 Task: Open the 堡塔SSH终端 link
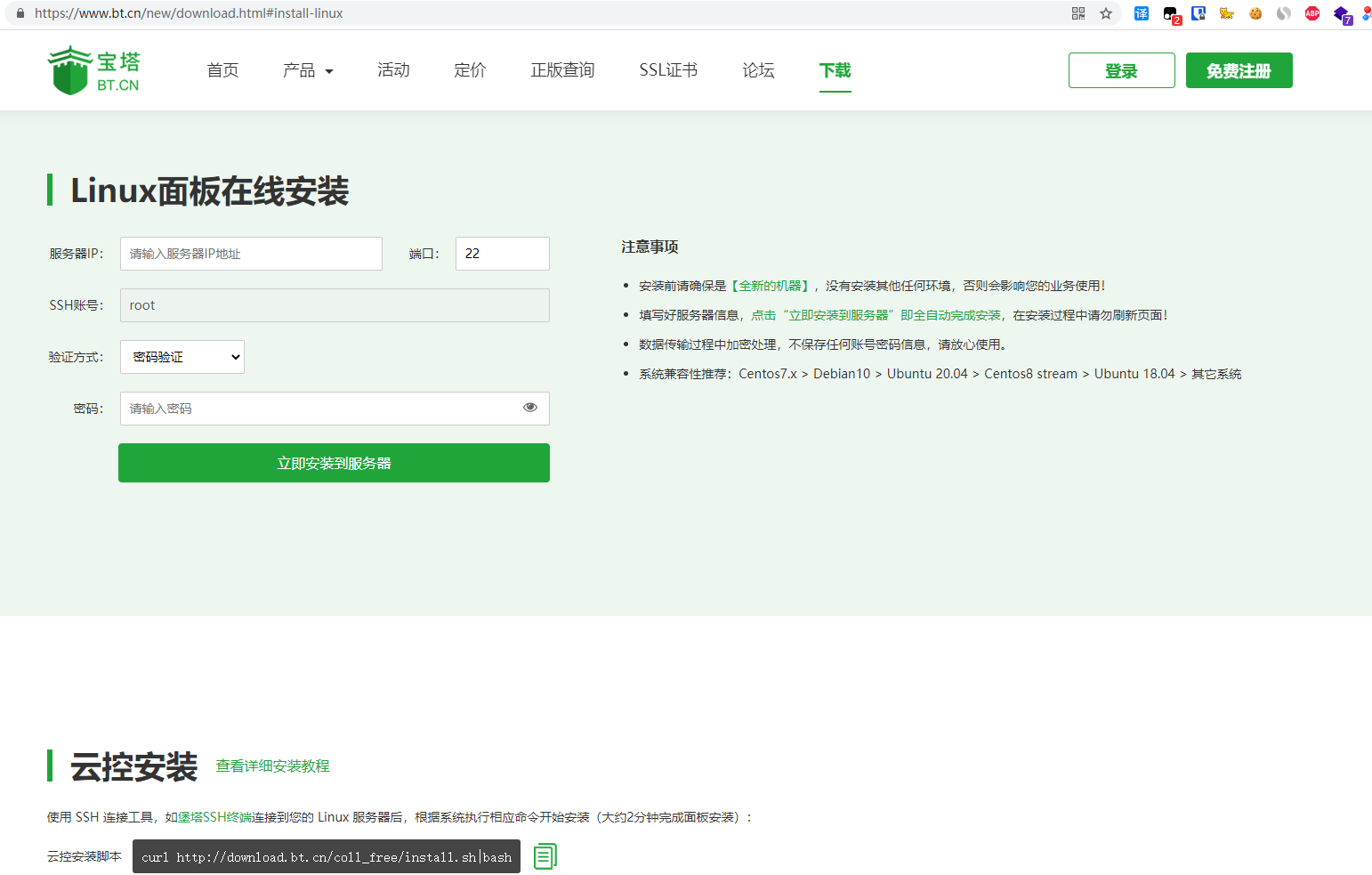tap(214, 817)
